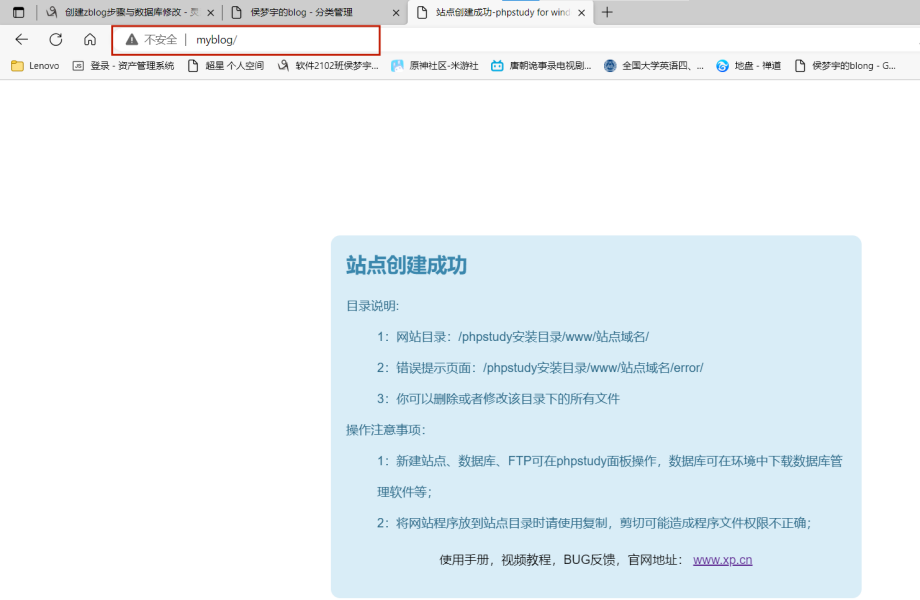The image size is (920, 600).
Task: Open the 超星 个人空间 bookmark
Action: 236,65
